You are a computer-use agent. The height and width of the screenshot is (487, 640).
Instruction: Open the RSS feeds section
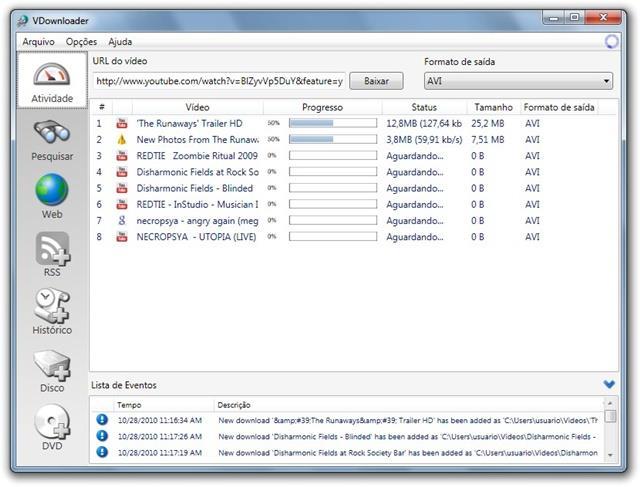(x=51, y=254)
